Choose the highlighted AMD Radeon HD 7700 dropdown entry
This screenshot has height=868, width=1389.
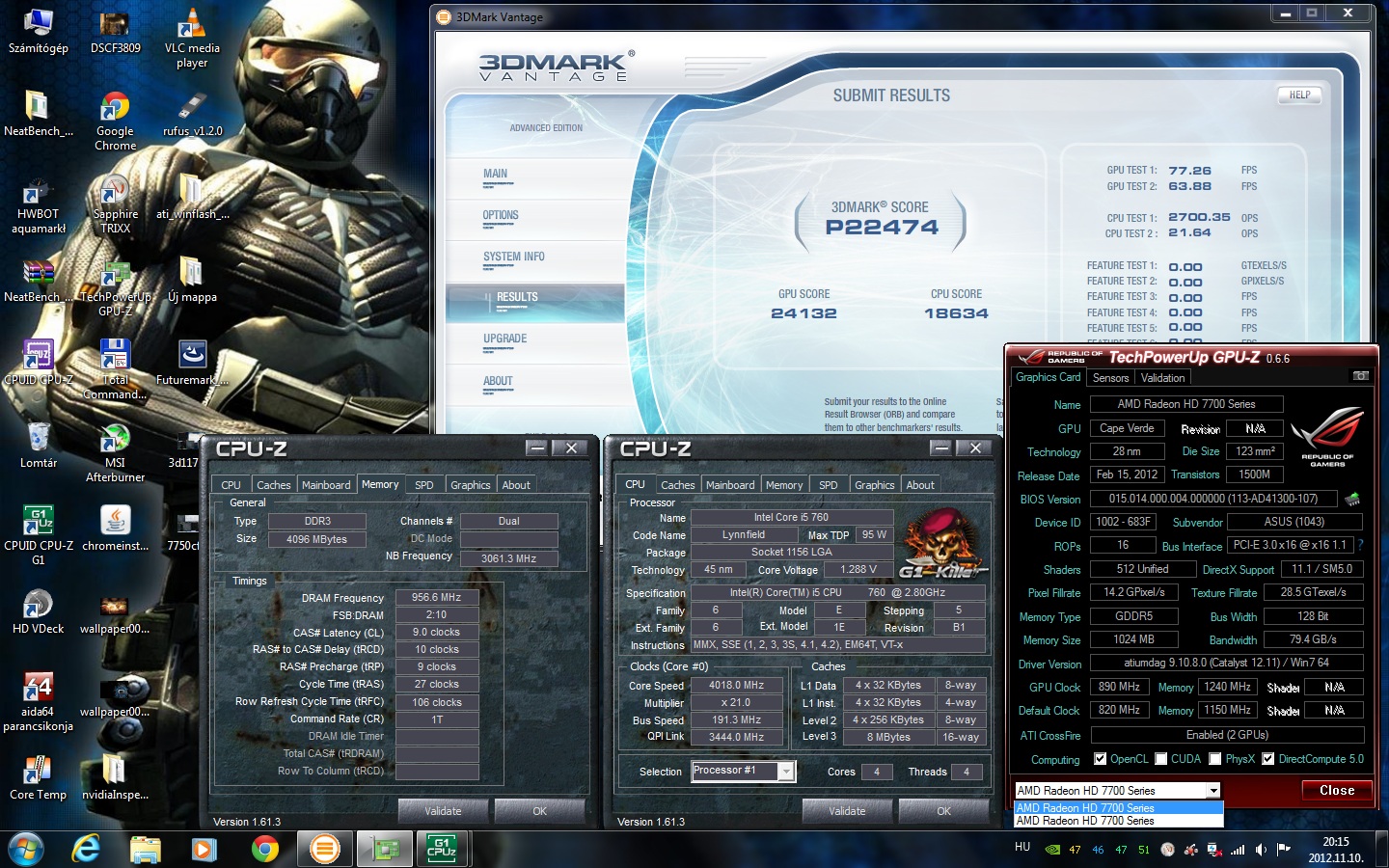pos(1119,808)
